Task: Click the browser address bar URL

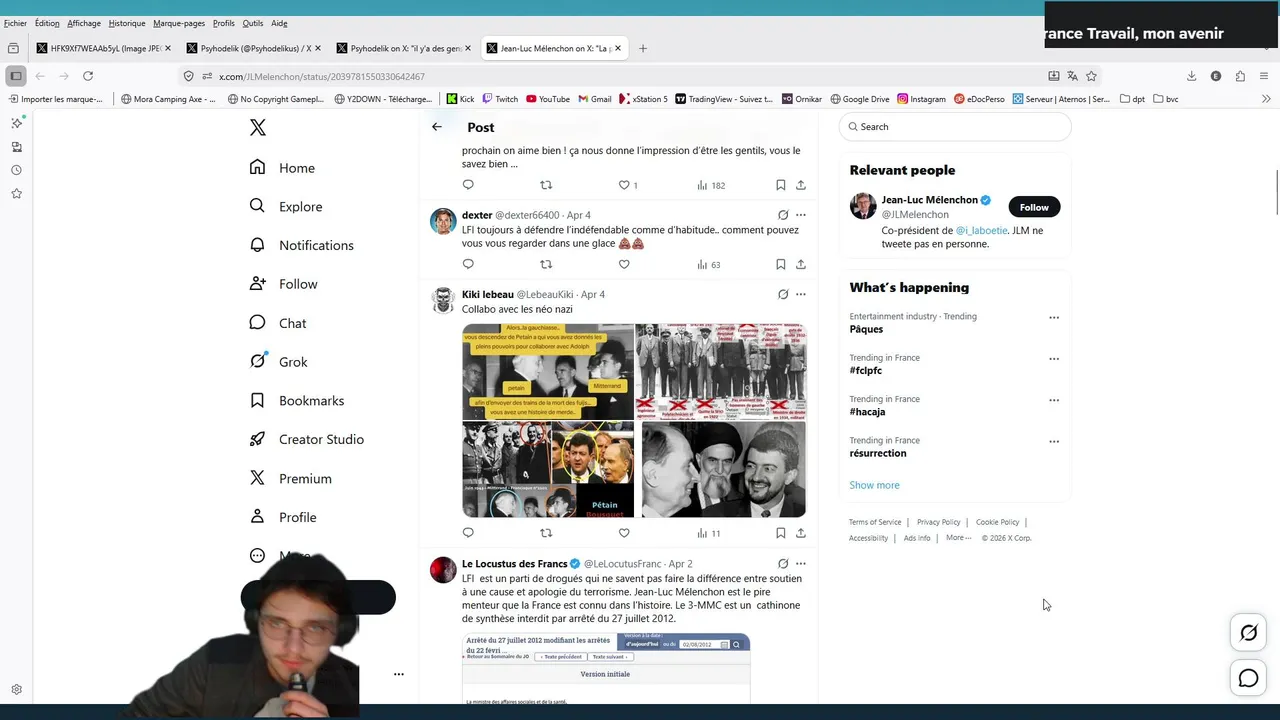Action: (x=322, y=76)
